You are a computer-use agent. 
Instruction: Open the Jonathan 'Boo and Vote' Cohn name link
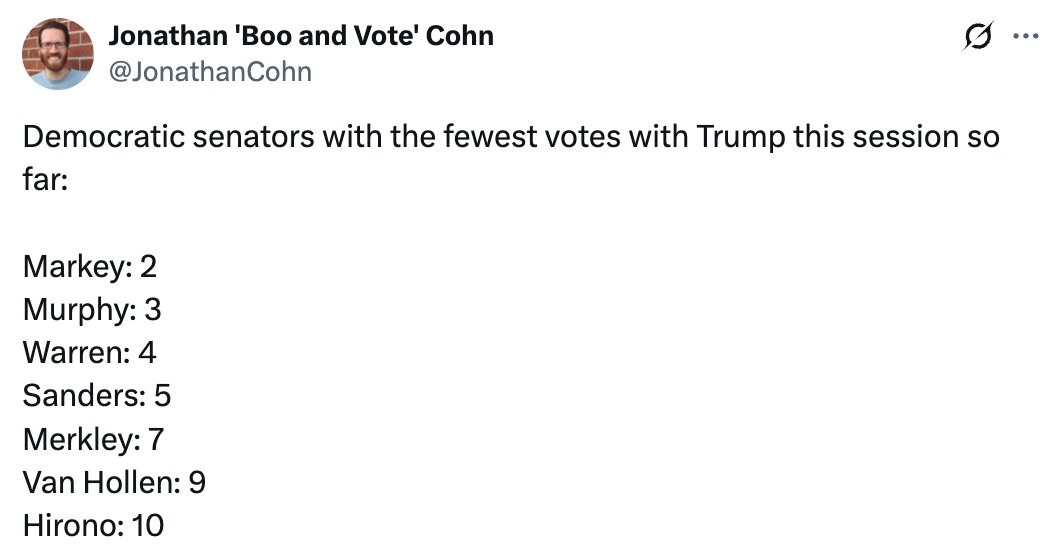[300, 36]
